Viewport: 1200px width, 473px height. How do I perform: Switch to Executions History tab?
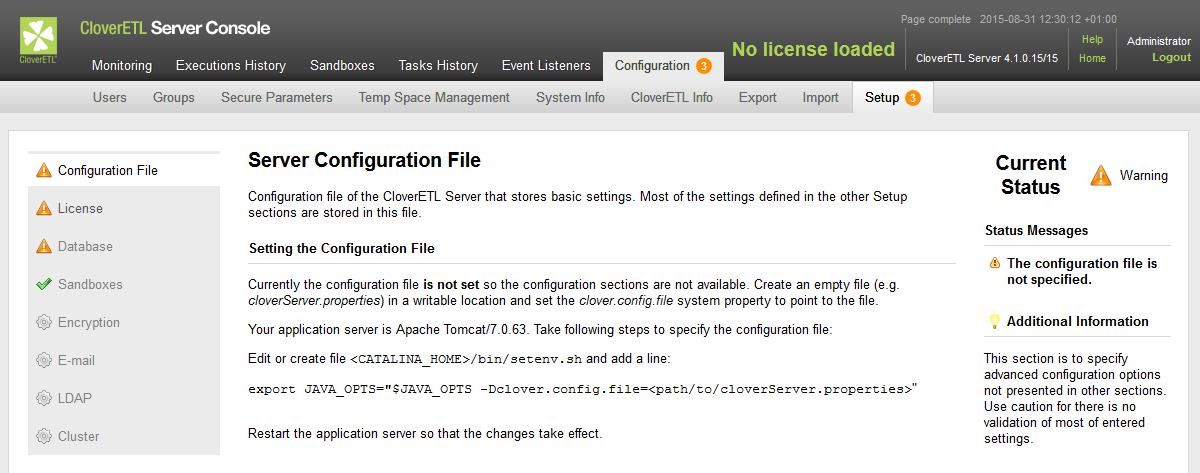pos(231,65)
